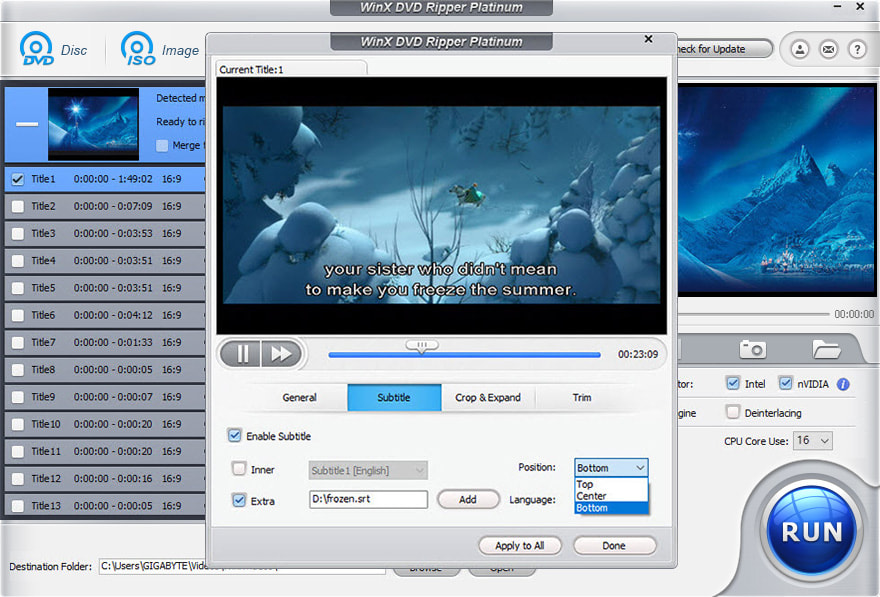The image size is (880, 597).
Task: Click the main window preview image
Action: click(x=777, y=190)
